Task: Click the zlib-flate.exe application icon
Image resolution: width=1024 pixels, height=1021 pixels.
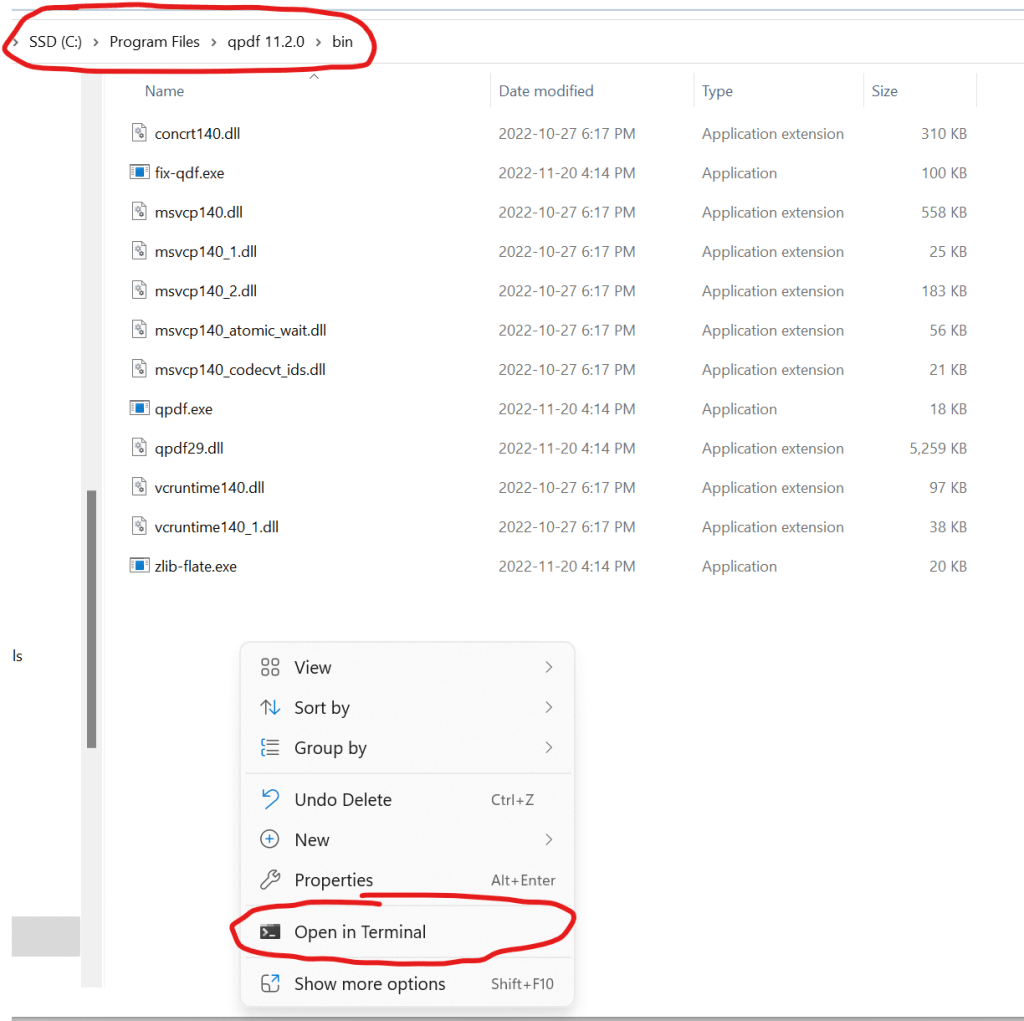Action: (139, 565)
